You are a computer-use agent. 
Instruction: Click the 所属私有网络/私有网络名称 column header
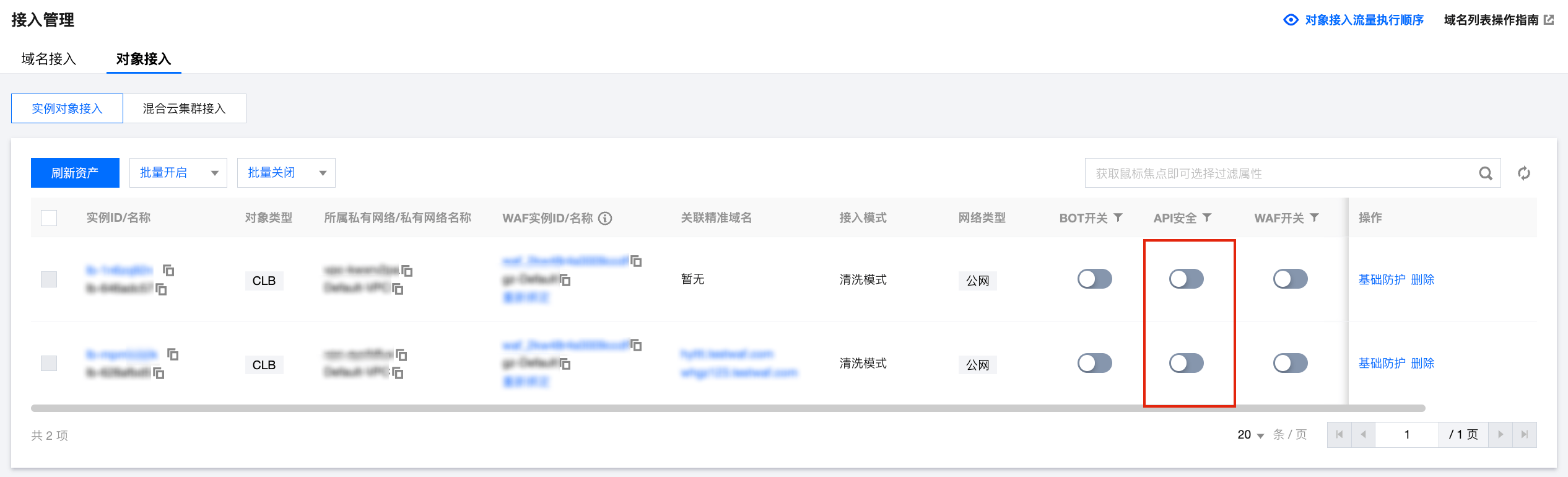tap(398, 217)
